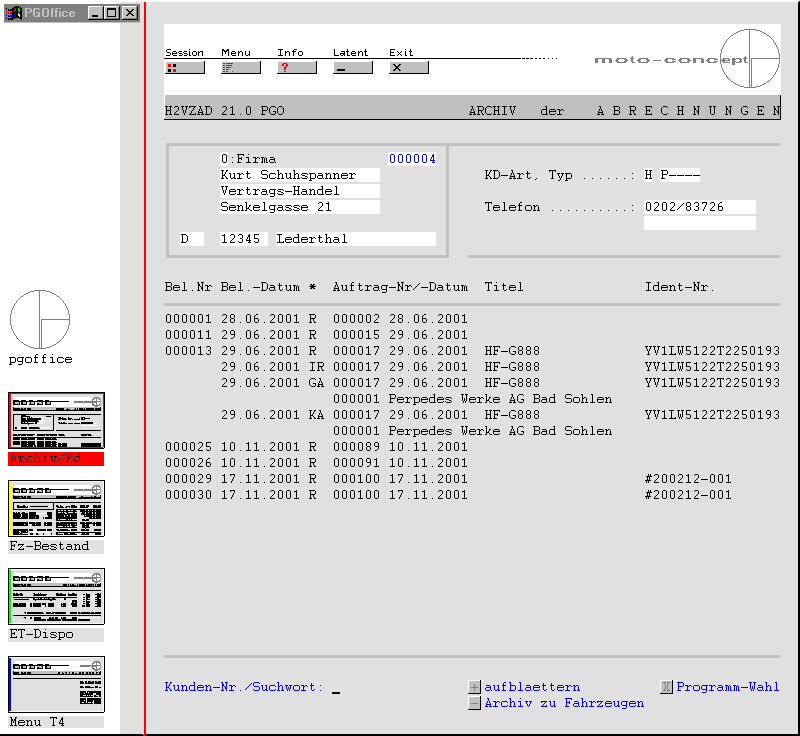Click the minus icon beside Archiv zu Fahrzeugen
This screenshot has height=736, width=800.
pos(474,704)
